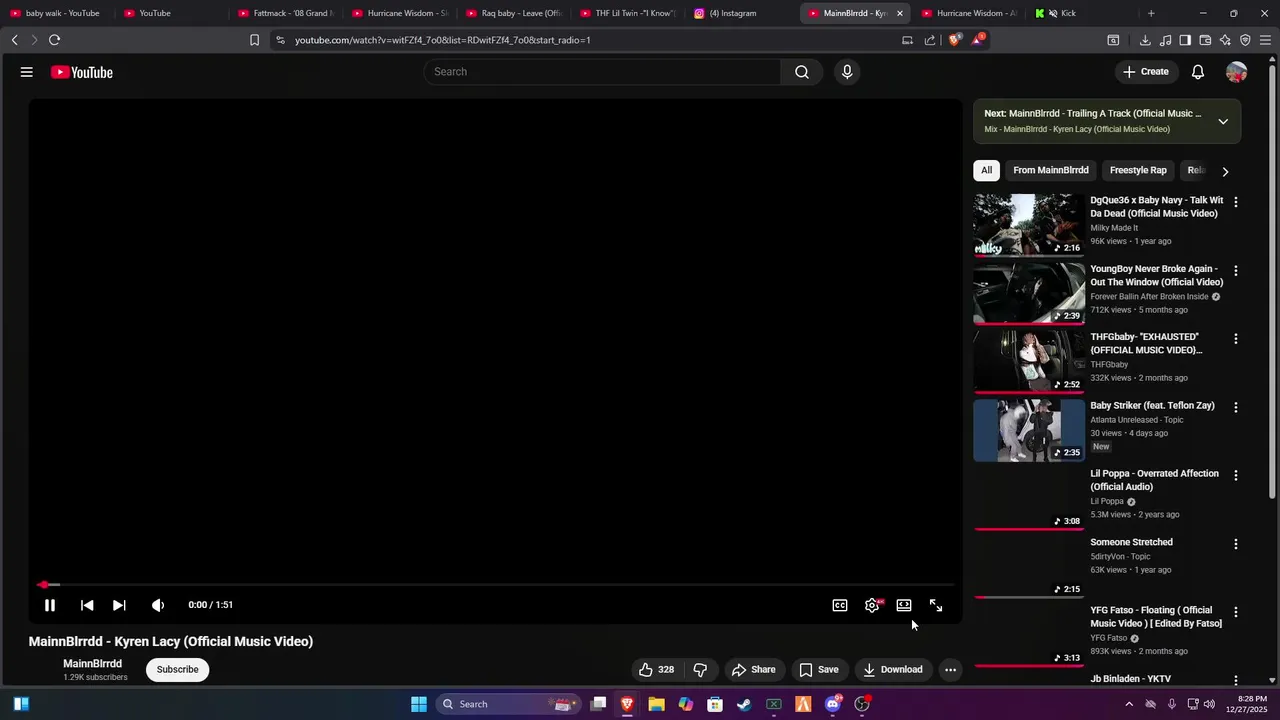The height and width of the screenshot is (720, 1280).
Task: Like the video with thumbs up
Action: pos(656,670)
